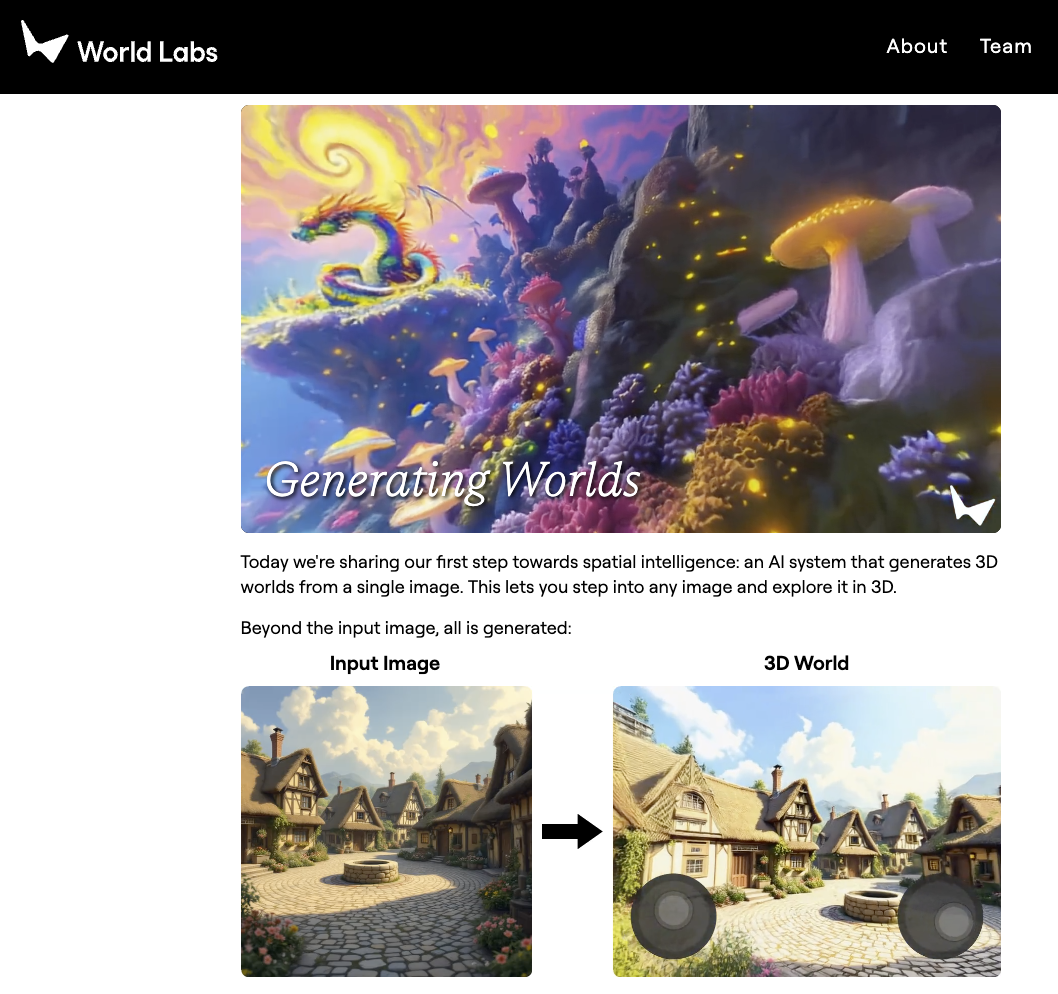
Task: Click the stone well in Input Image
Action: (x=370, y=870)
